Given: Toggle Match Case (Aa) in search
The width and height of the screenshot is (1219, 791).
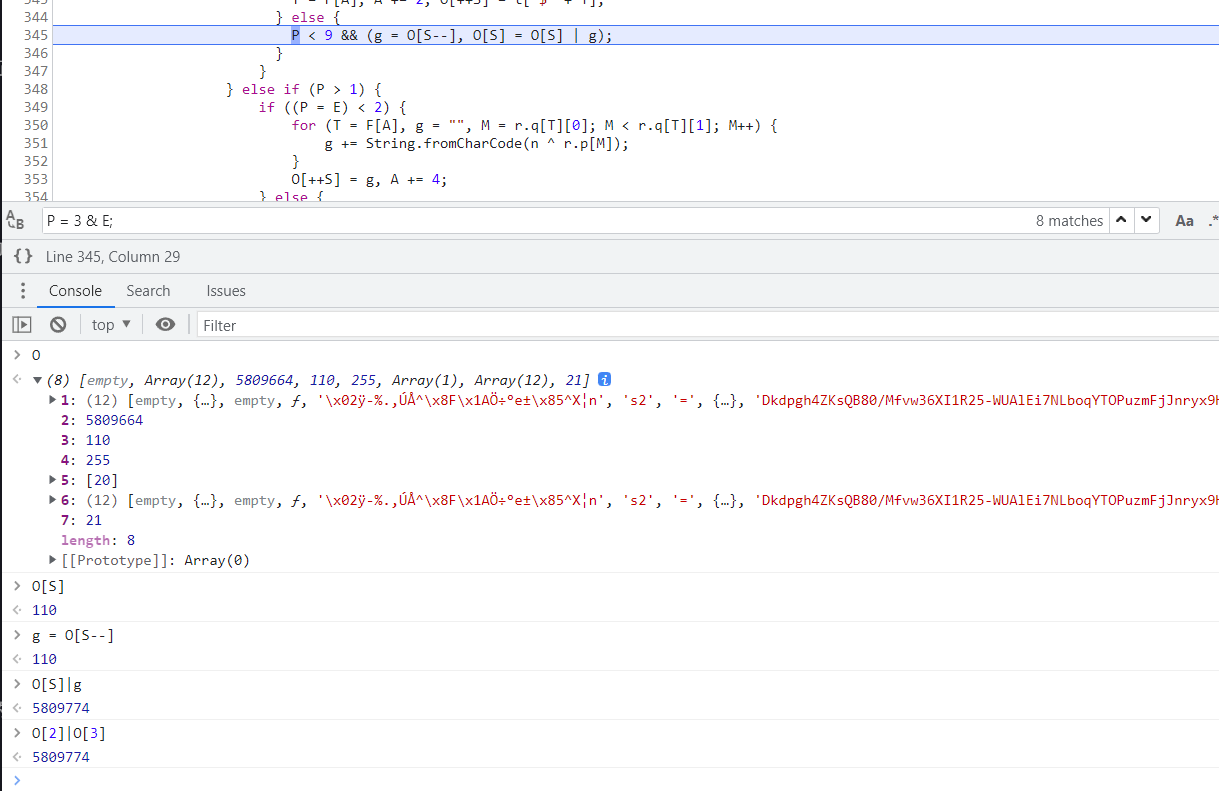Looking at the screenshot, I should coord(1184,221).
